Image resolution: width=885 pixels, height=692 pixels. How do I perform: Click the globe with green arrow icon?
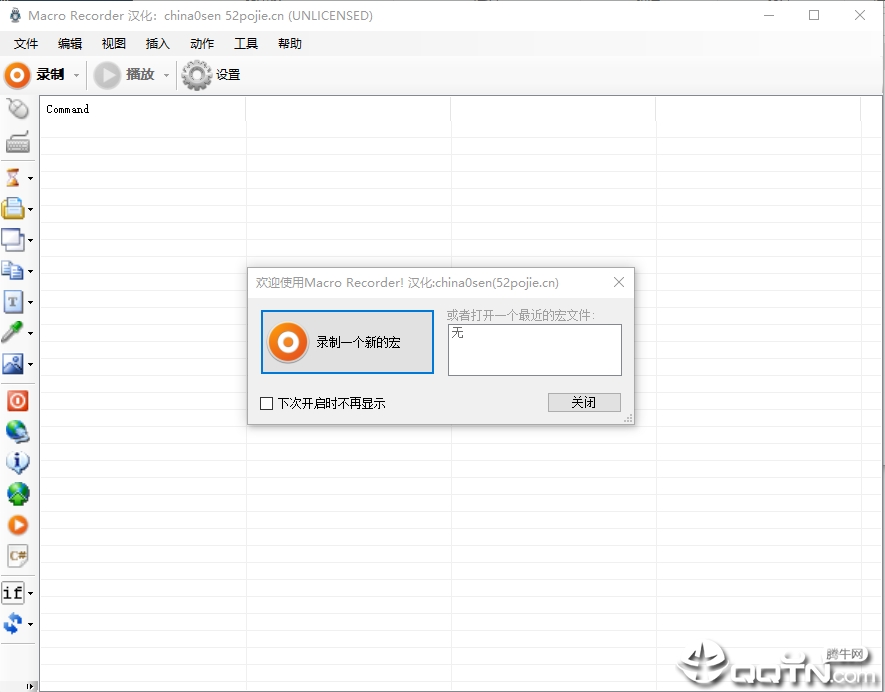tap(17, 494)
